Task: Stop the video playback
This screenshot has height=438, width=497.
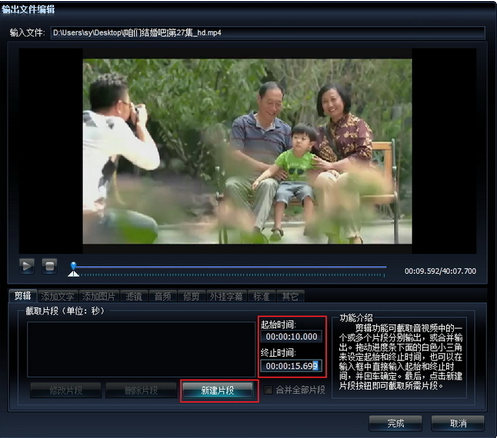Action: [50, 266]
